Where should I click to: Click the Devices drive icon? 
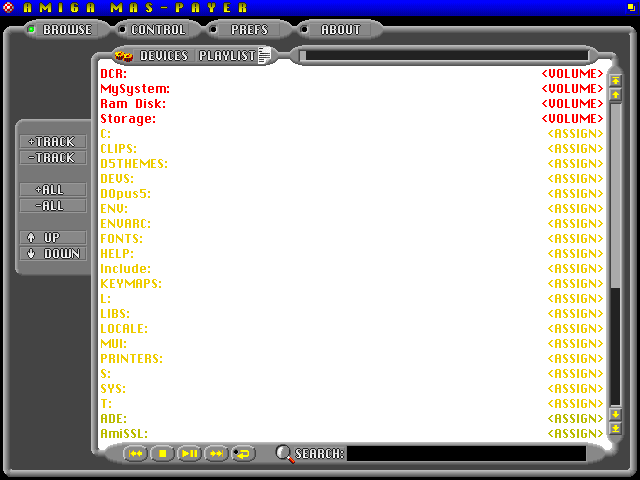coord(124,56)
